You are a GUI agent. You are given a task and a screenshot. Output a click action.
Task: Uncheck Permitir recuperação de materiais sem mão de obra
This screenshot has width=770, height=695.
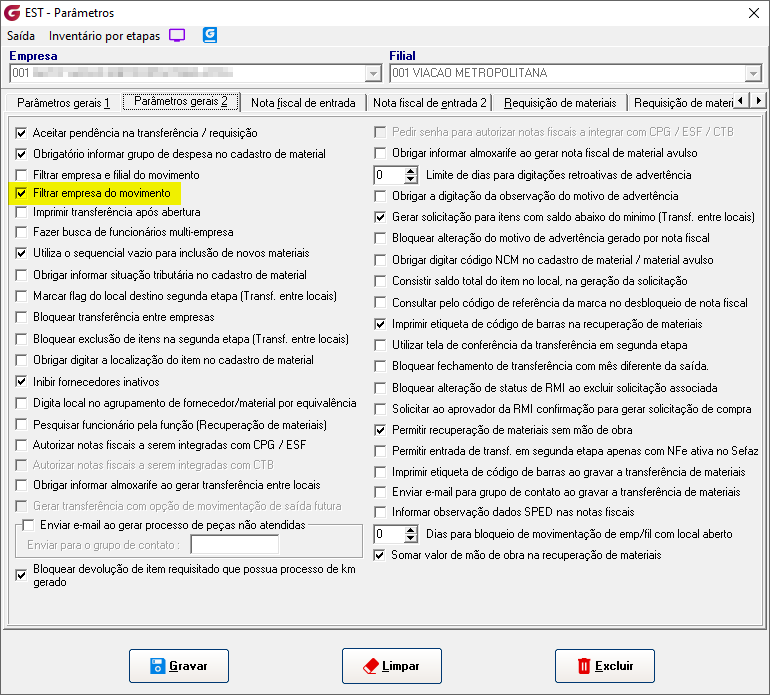point(380,430)
